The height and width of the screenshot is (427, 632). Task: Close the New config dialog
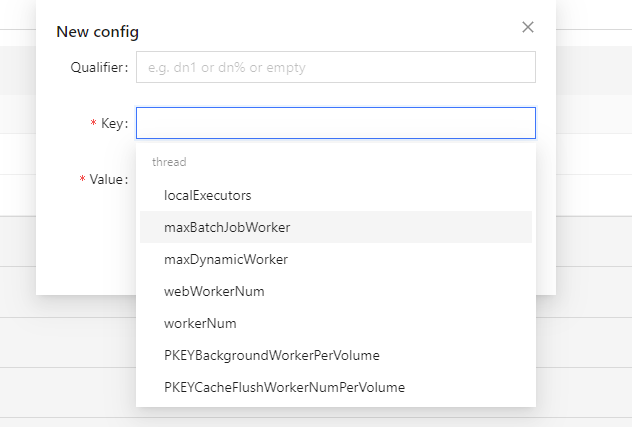(x=528, y=27)
